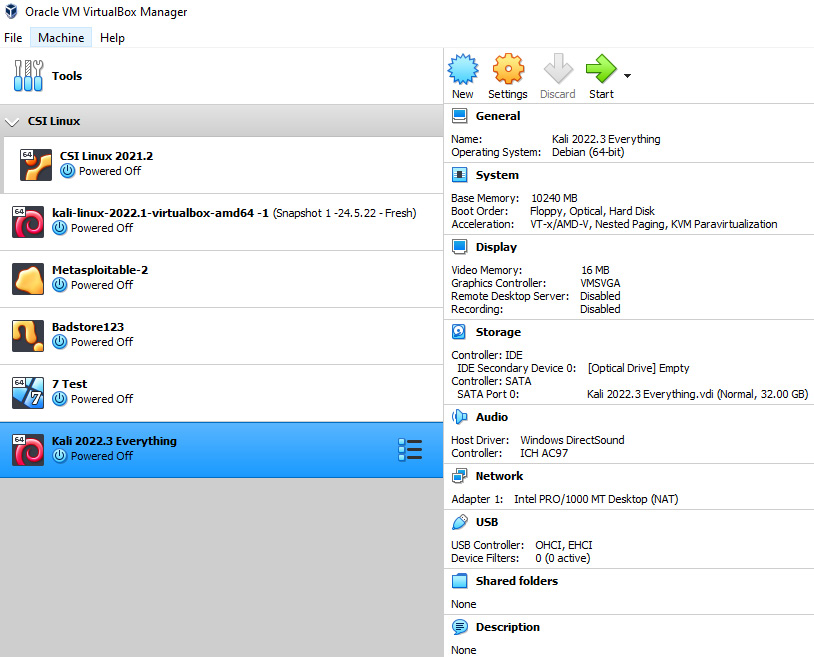This screenshot has height=657, width=814.
Task: Select the Badstore123 machine name
Action: click(88, 327)
